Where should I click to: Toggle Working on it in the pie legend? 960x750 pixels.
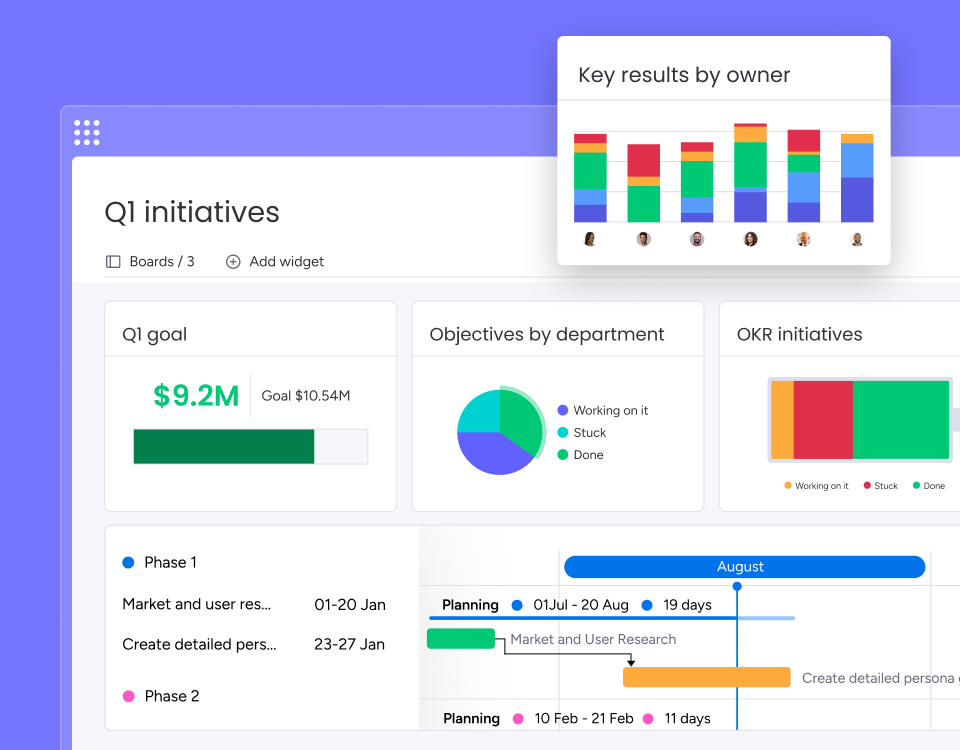[602, 410]
